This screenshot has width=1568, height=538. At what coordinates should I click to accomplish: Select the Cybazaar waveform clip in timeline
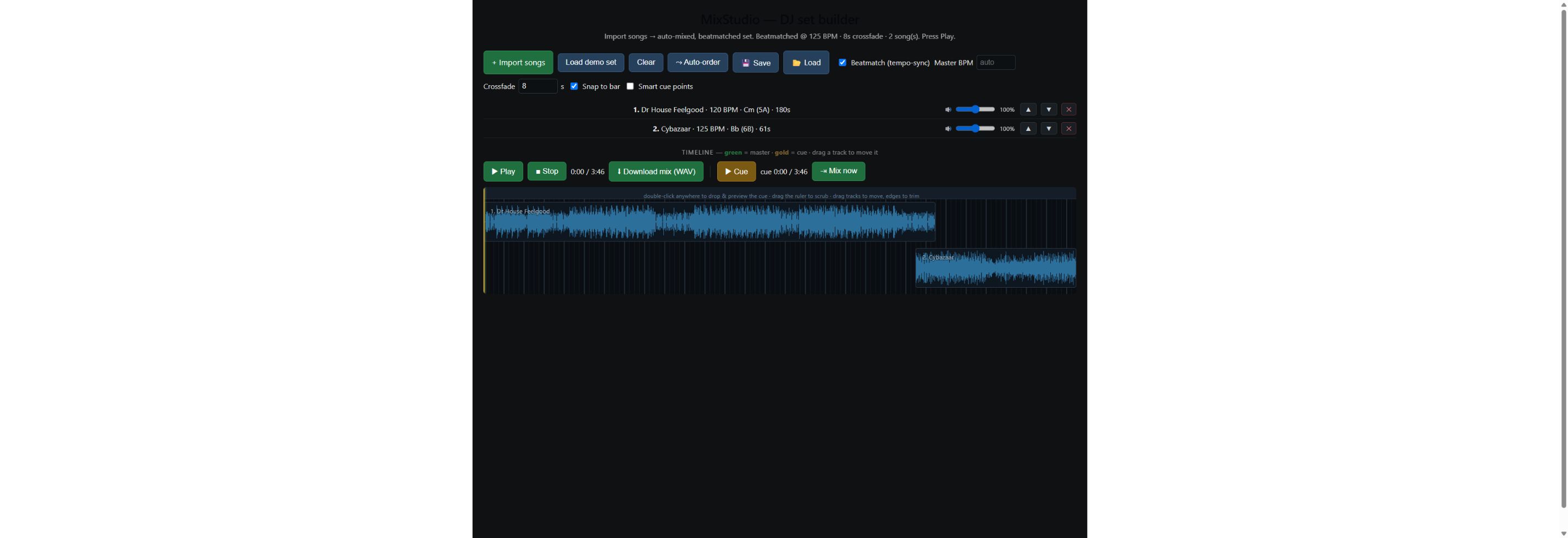[x=996, y=268]
